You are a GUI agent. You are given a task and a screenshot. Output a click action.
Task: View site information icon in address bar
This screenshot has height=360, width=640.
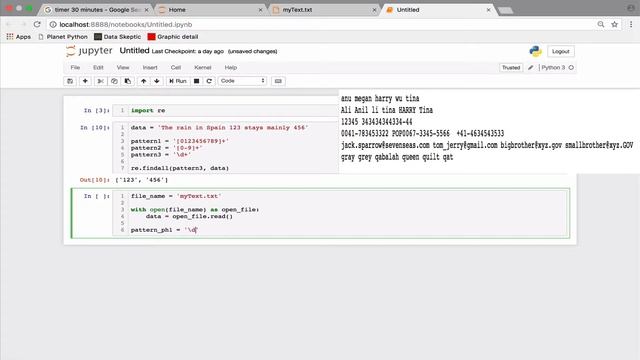(53, 24)
